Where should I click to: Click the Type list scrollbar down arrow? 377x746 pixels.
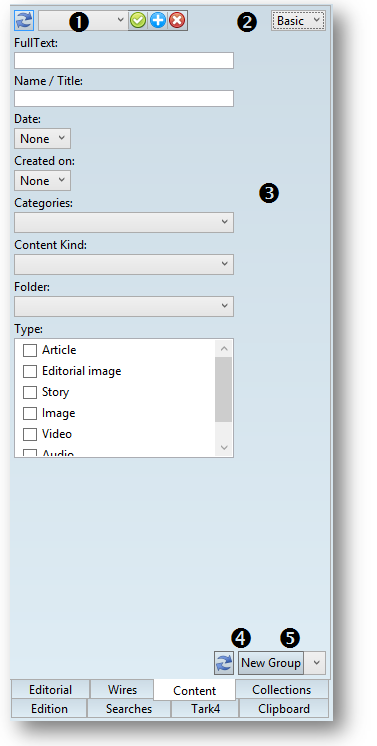pyautogui.click(x=224, y=448)
